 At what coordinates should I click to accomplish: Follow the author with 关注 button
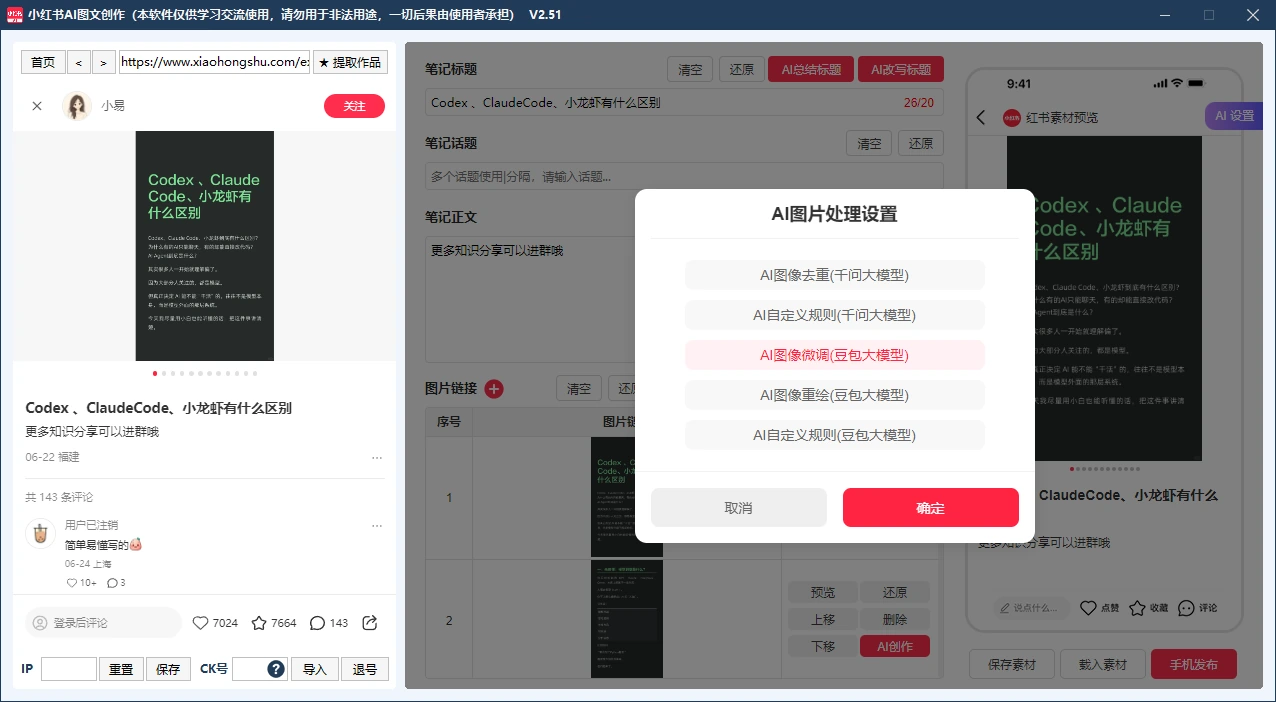point(354,106)
